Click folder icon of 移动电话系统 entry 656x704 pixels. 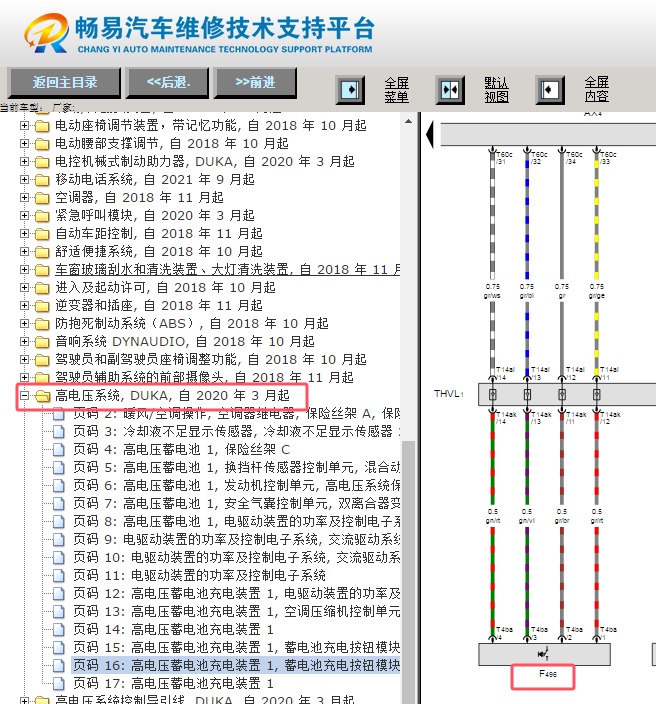tap(42, 180)
